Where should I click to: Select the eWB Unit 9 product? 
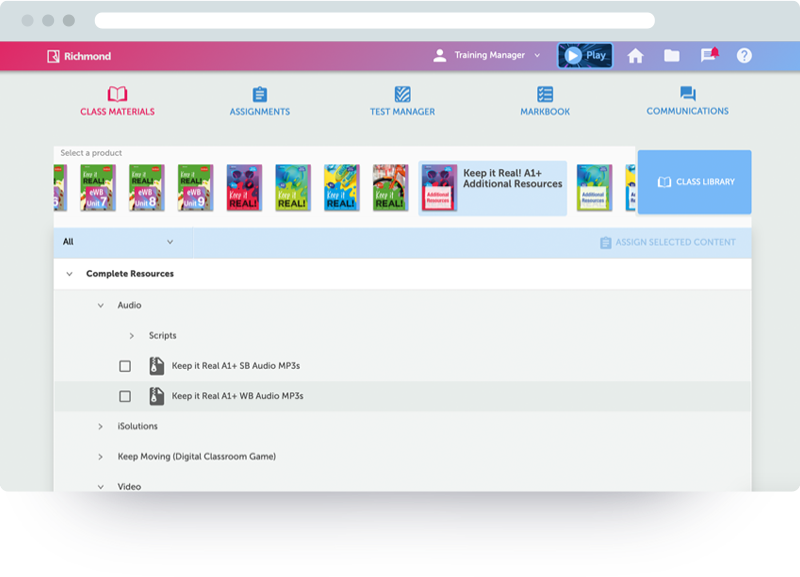coord(195,187)
